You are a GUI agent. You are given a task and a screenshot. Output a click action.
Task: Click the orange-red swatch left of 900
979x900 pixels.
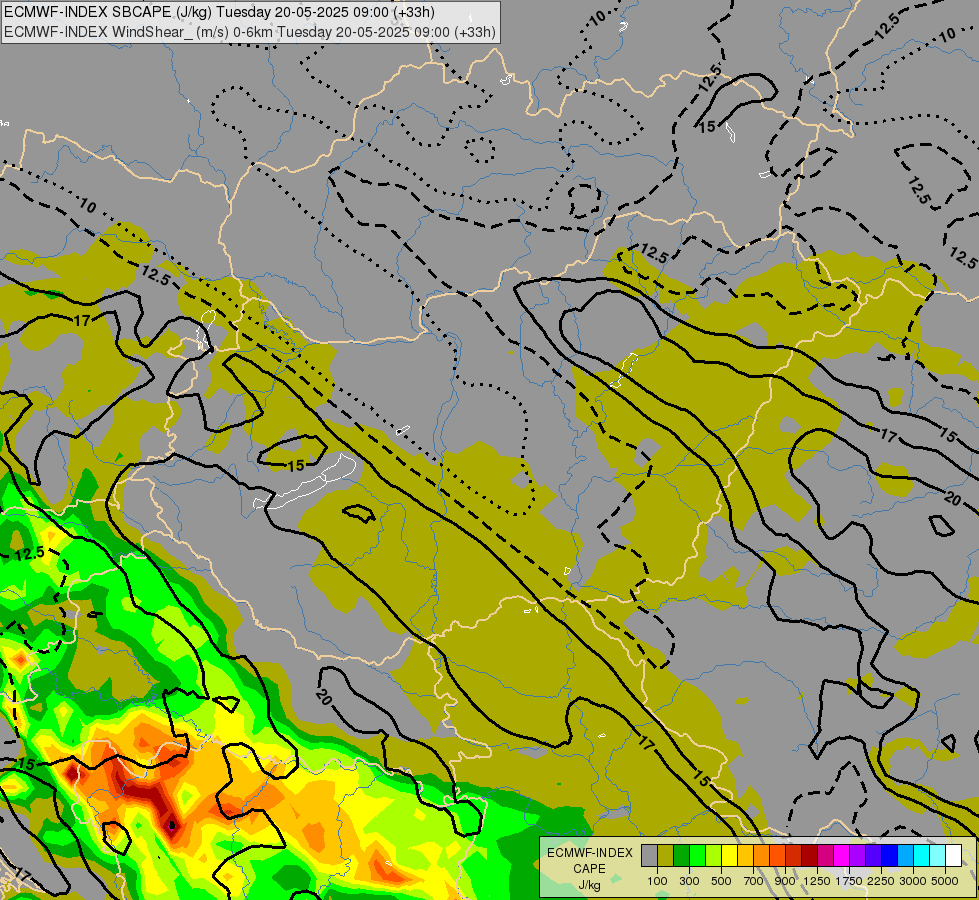[x=778, y=855]
